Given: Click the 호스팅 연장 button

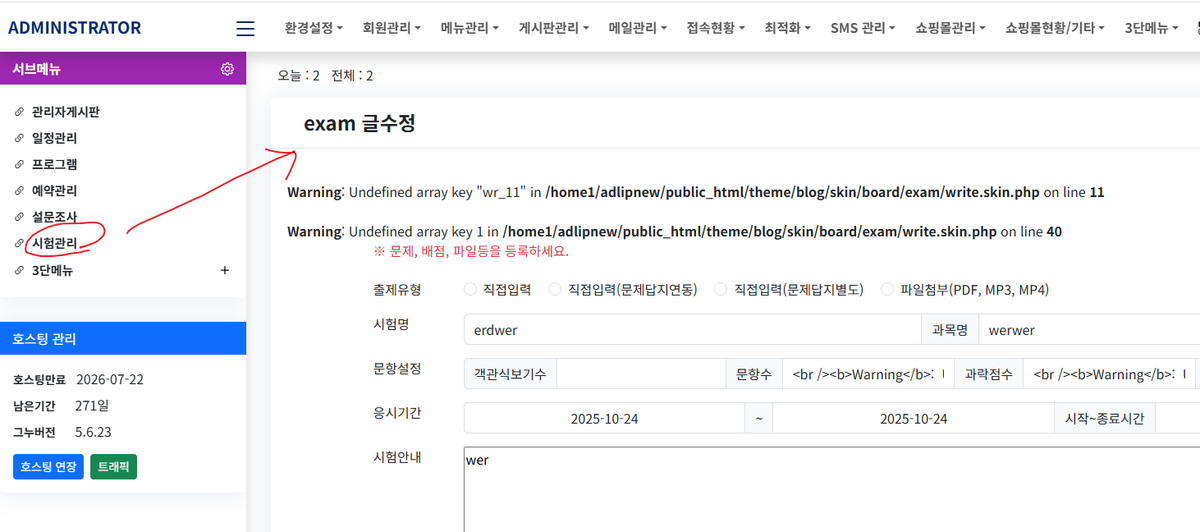Looking at the screenshot, I should pyautogui.click(x=48, y=466).
